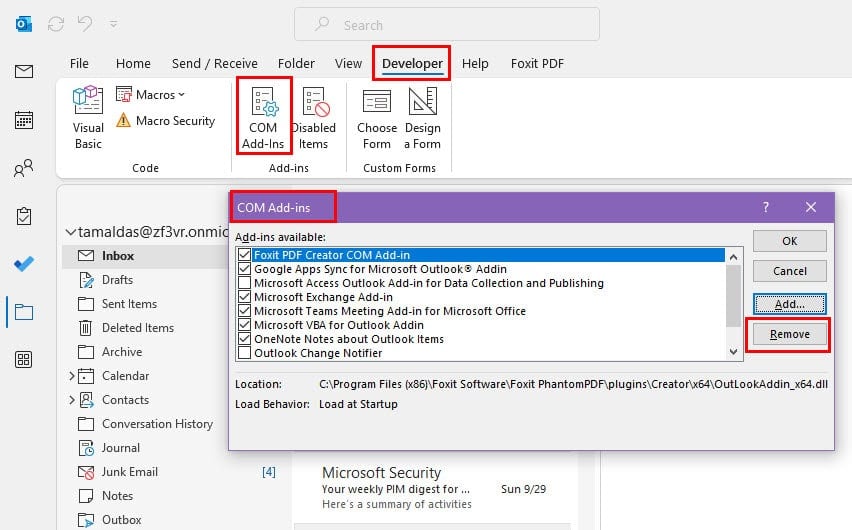Click the Remove button
Screen dimensions: 852x530
point(790,334)
